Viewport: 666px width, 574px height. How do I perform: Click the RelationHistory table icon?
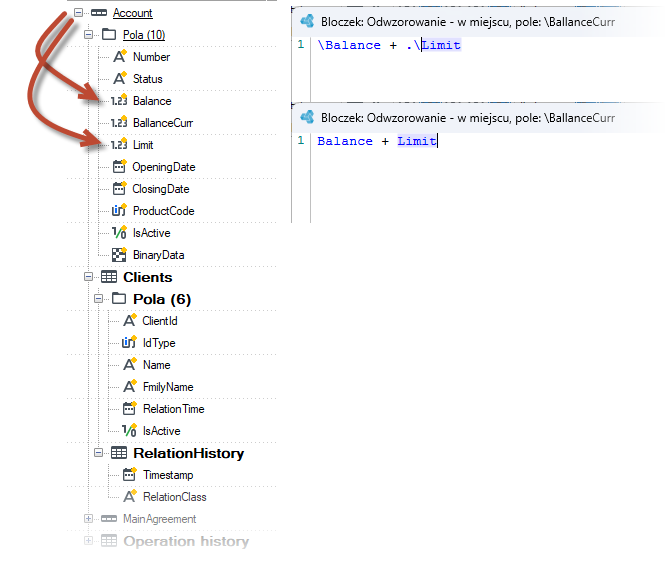pyautogui.click(x=119, y=453)
